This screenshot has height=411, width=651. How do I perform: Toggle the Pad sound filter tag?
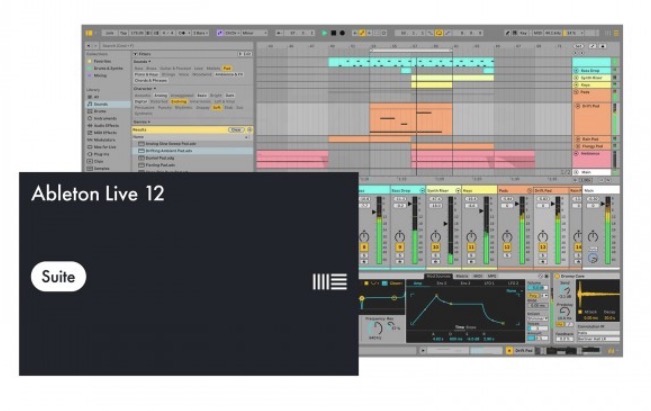coord(227,68)
